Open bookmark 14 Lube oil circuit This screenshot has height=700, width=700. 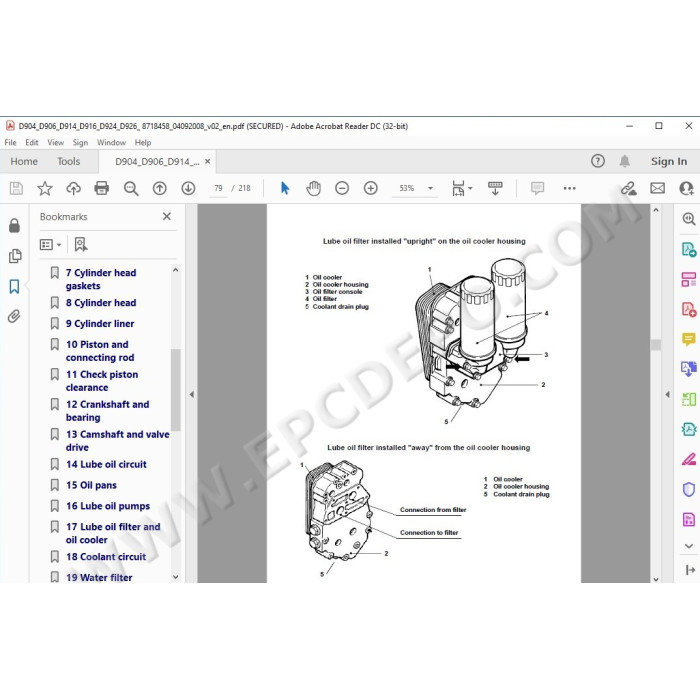point(106,464)
